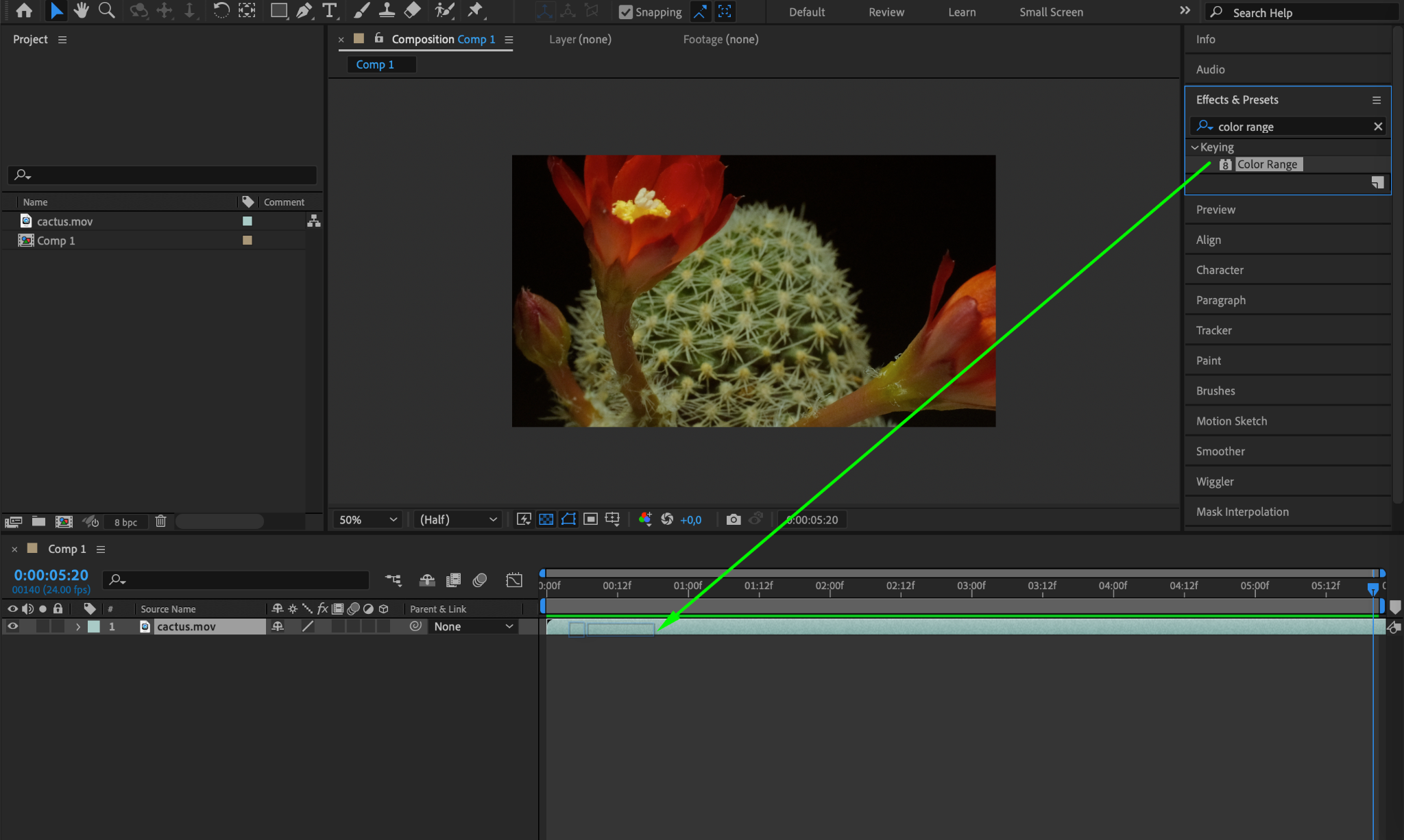The image size is (1404, 840).
Task: Select the Zoom magnifier tool
Action: point(106,10)
